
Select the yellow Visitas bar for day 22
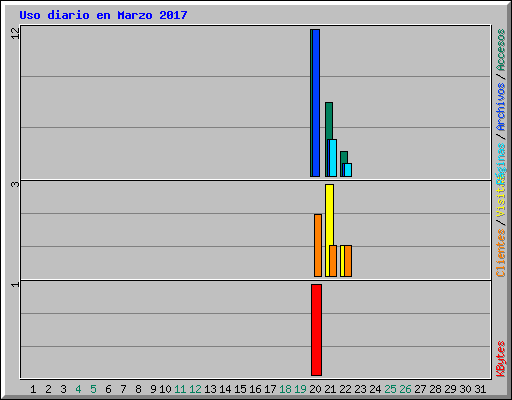click(342, 261)
